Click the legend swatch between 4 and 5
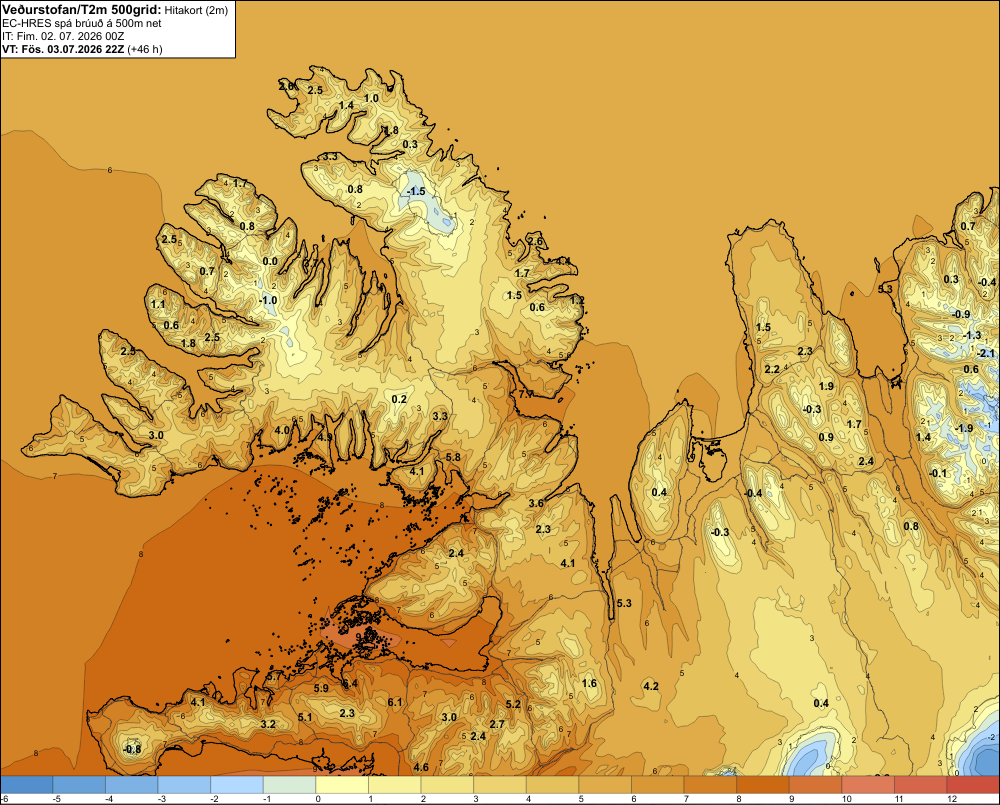1000x805 pixels. point(552,785)
